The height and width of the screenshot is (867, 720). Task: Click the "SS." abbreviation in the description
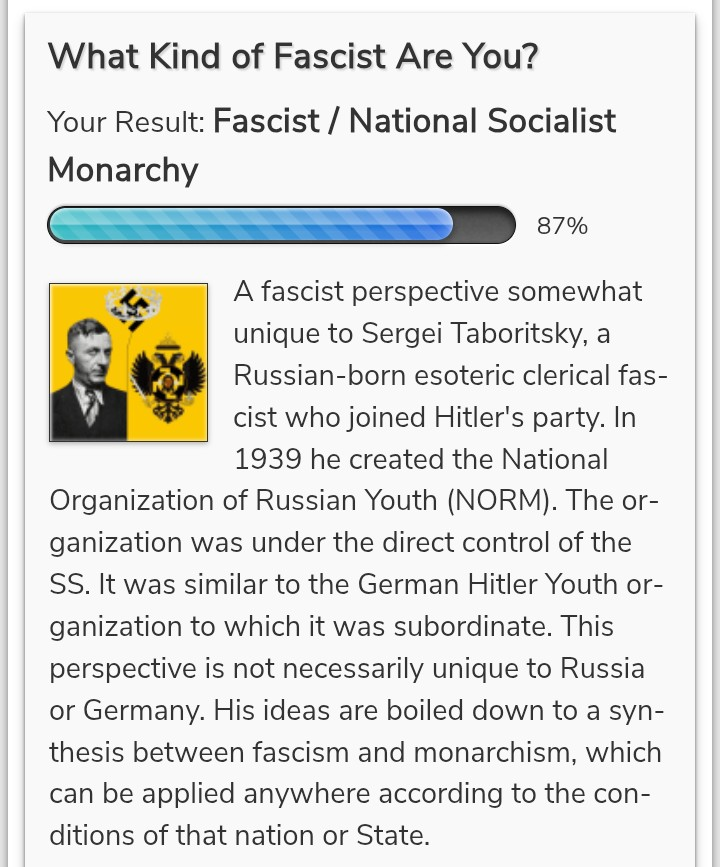tap(69, 585)
